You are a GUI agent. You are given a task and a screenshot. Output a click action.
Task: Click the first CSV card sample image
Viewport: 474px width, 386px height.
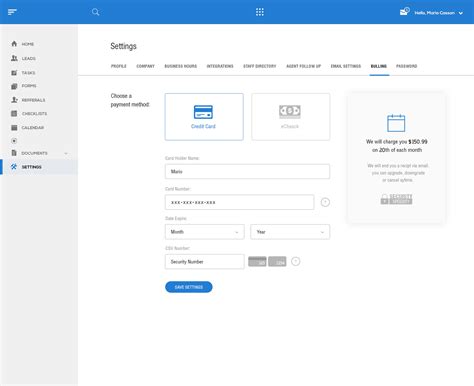pos(257,262)
